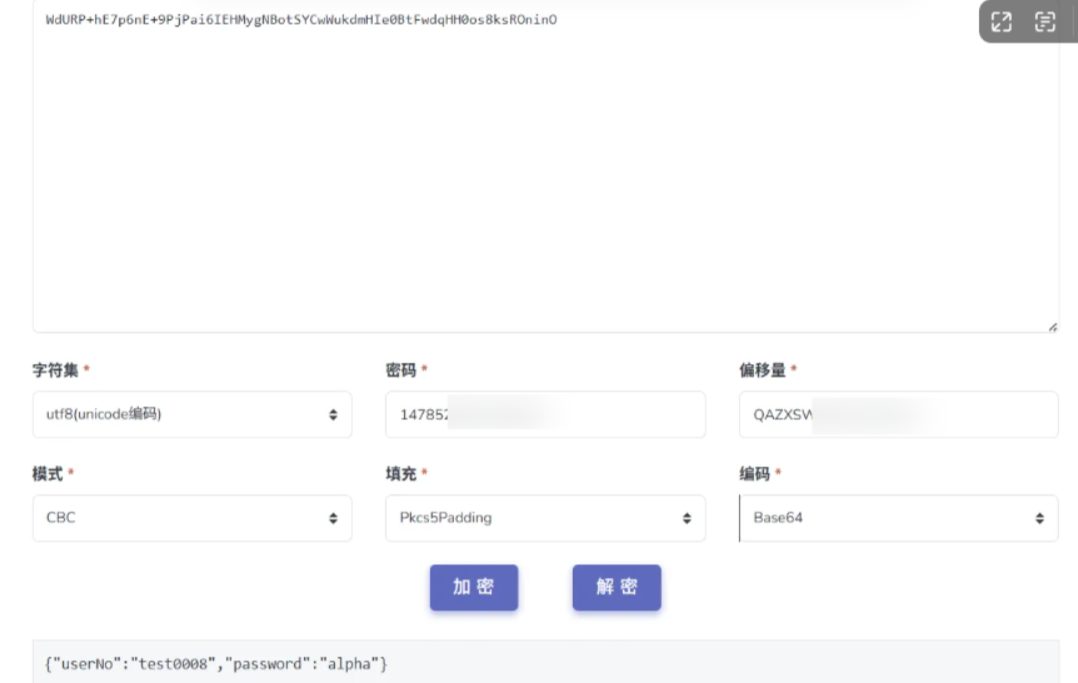This screenshot has height=683, width=1078.
Task: Click the copy ciphertext icon
Action: (x=1046, y=22)
